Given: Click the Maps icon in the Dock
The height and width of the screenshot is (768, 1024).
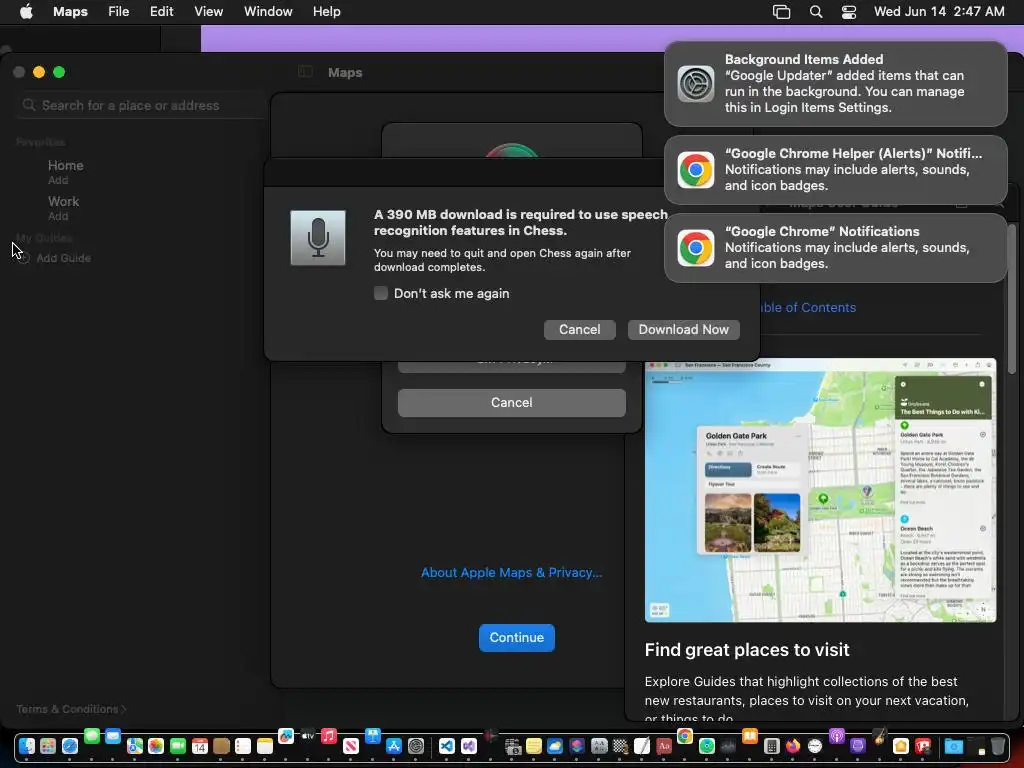Looking at the screenshot, I should (135, 746).
